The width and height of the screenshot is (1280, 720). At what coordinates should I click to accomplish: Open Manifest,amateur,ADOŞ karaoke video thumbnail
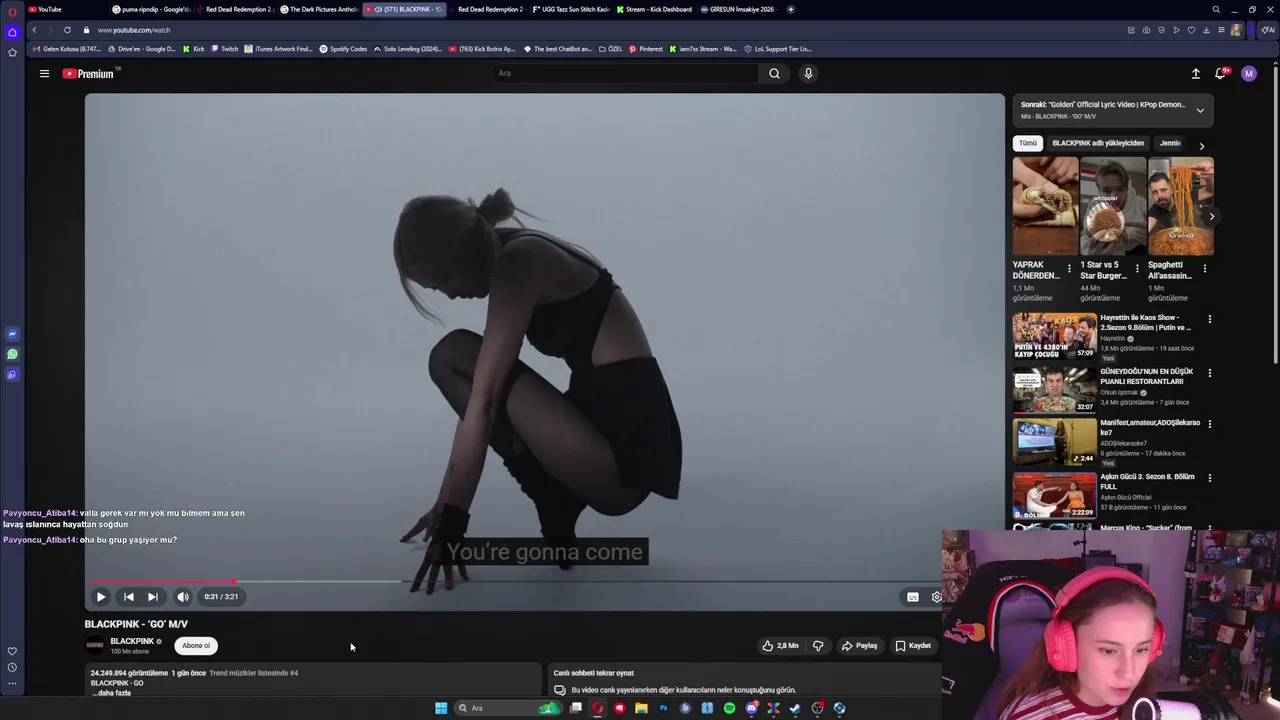[x=1055, y=442]
